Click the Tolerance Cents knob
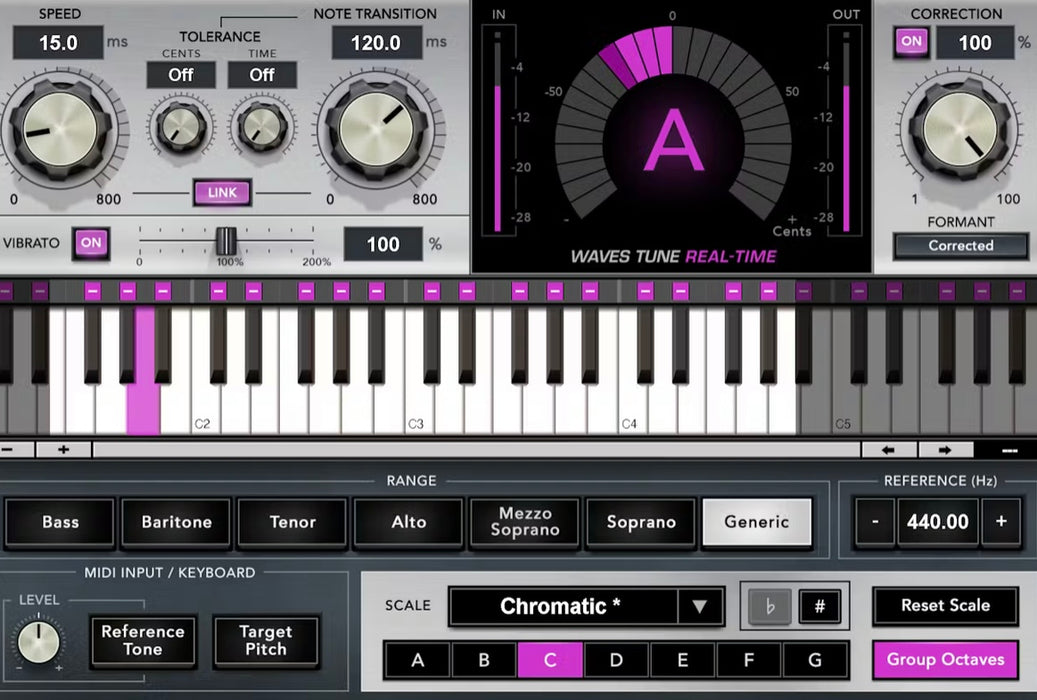 pos(181,126)
